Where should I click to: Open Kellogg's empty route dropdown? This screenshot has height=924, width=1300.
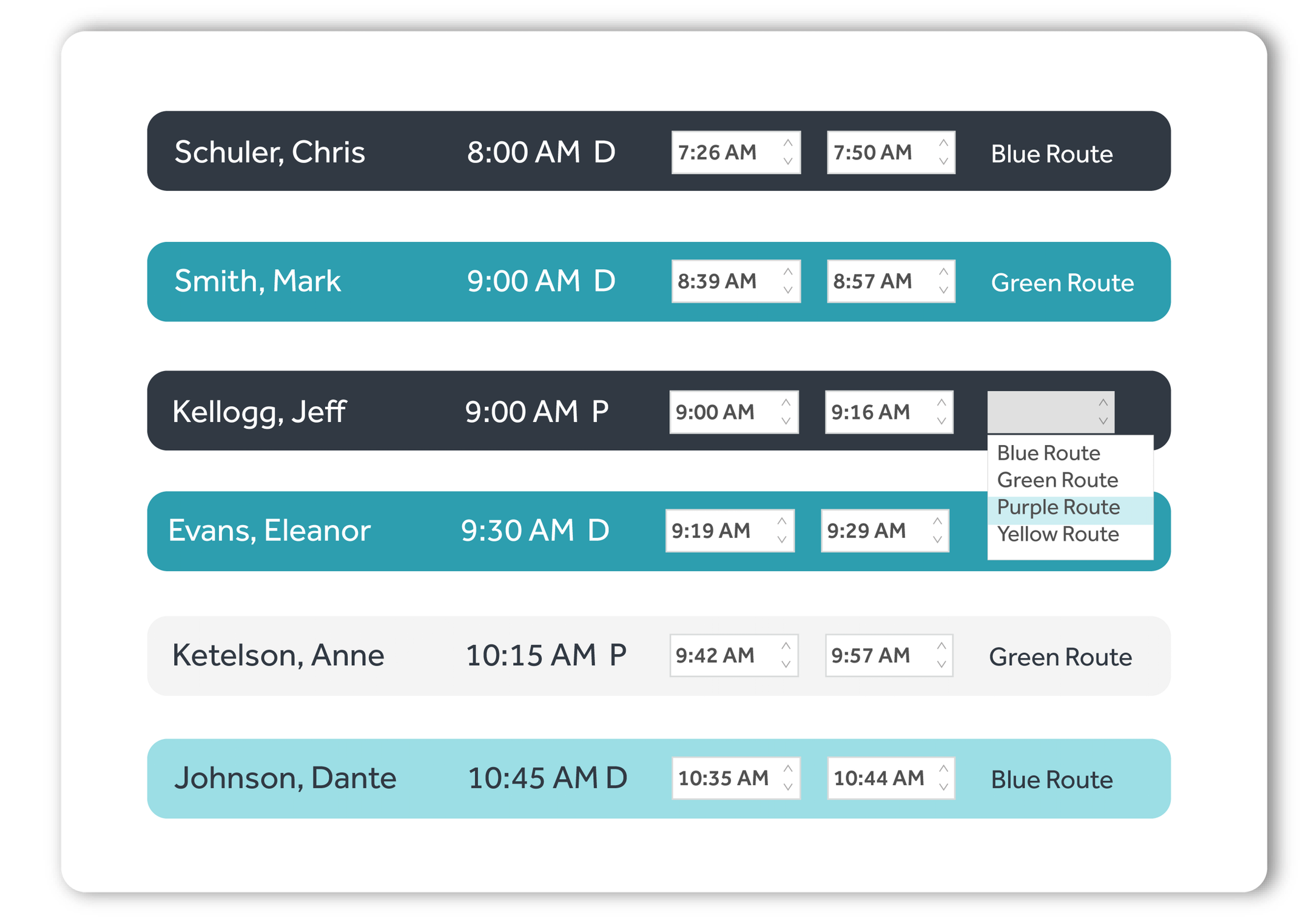[x=1050, y=412]
